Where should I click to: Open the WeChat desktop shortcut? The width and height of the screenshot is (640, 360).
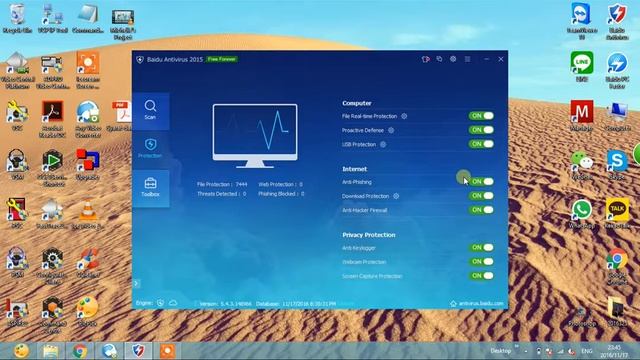click(x=582, y=165)
